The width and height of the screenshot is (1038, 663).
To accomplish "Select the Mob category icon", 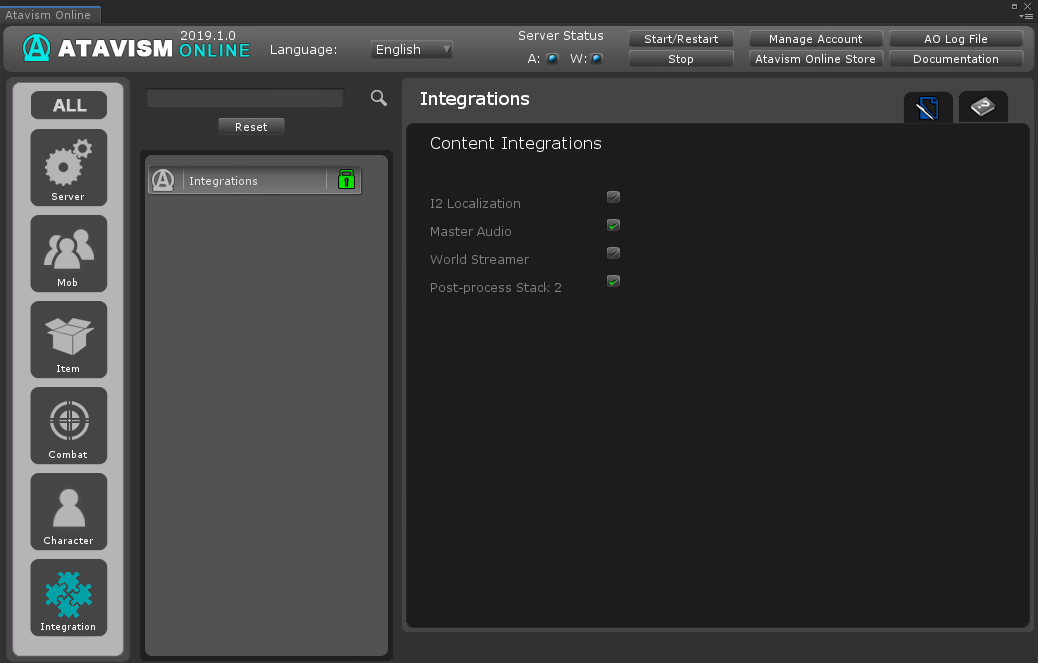I will tap(68, 253).
